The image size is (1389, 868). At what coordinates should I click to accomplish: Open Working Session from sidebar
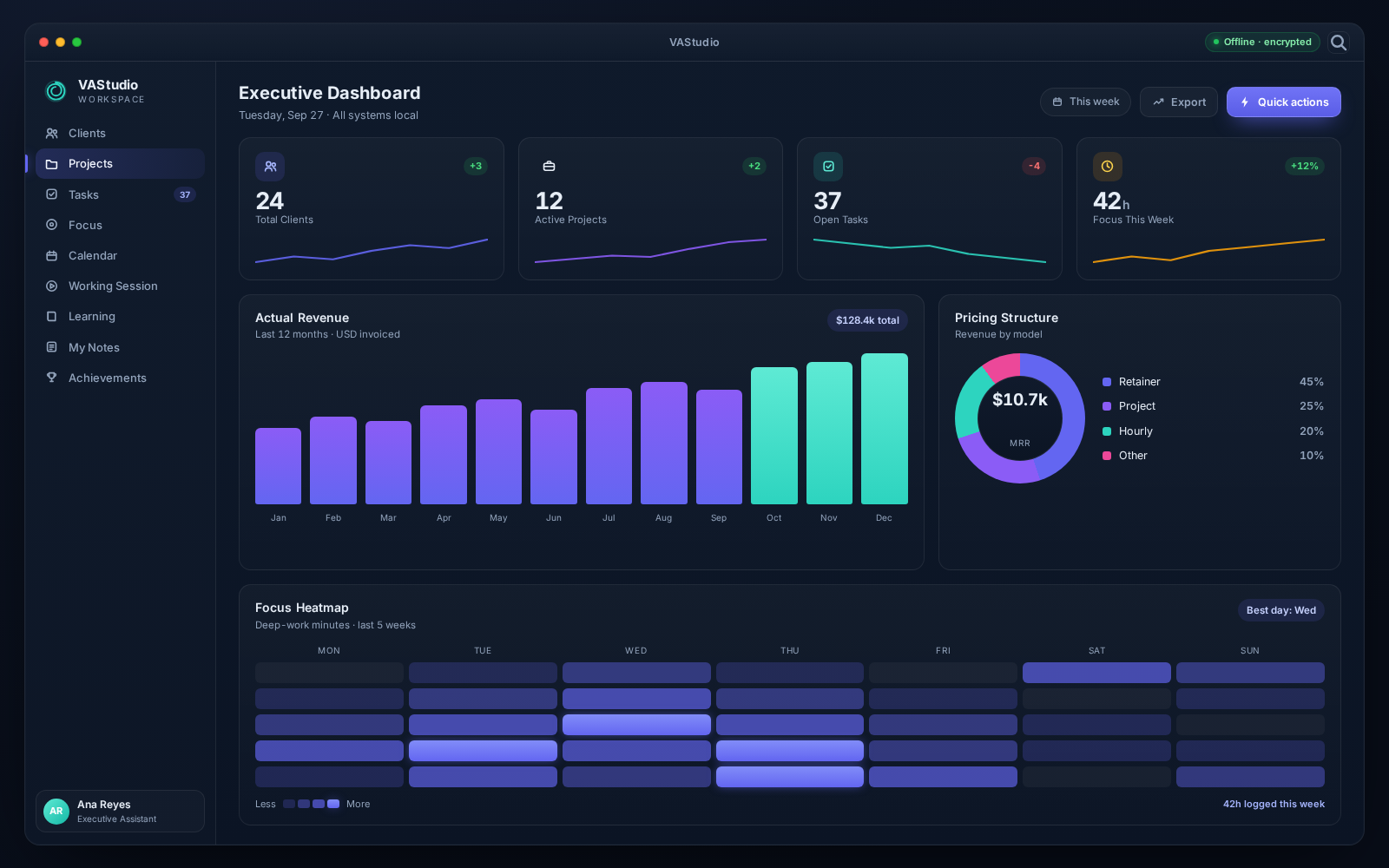point(120,286)
